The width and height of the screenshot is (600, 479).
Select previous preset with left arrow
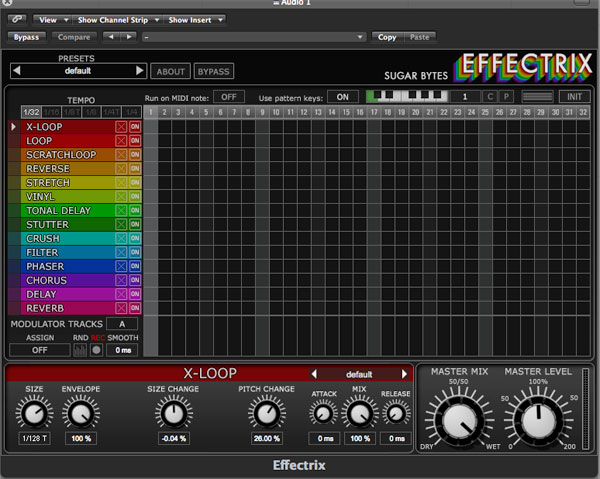coord(16,70)
